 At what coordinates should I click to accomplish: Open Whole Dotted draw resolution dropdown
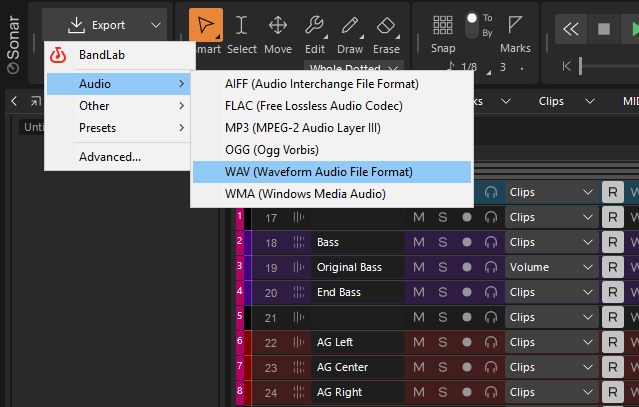pos(354,66)
